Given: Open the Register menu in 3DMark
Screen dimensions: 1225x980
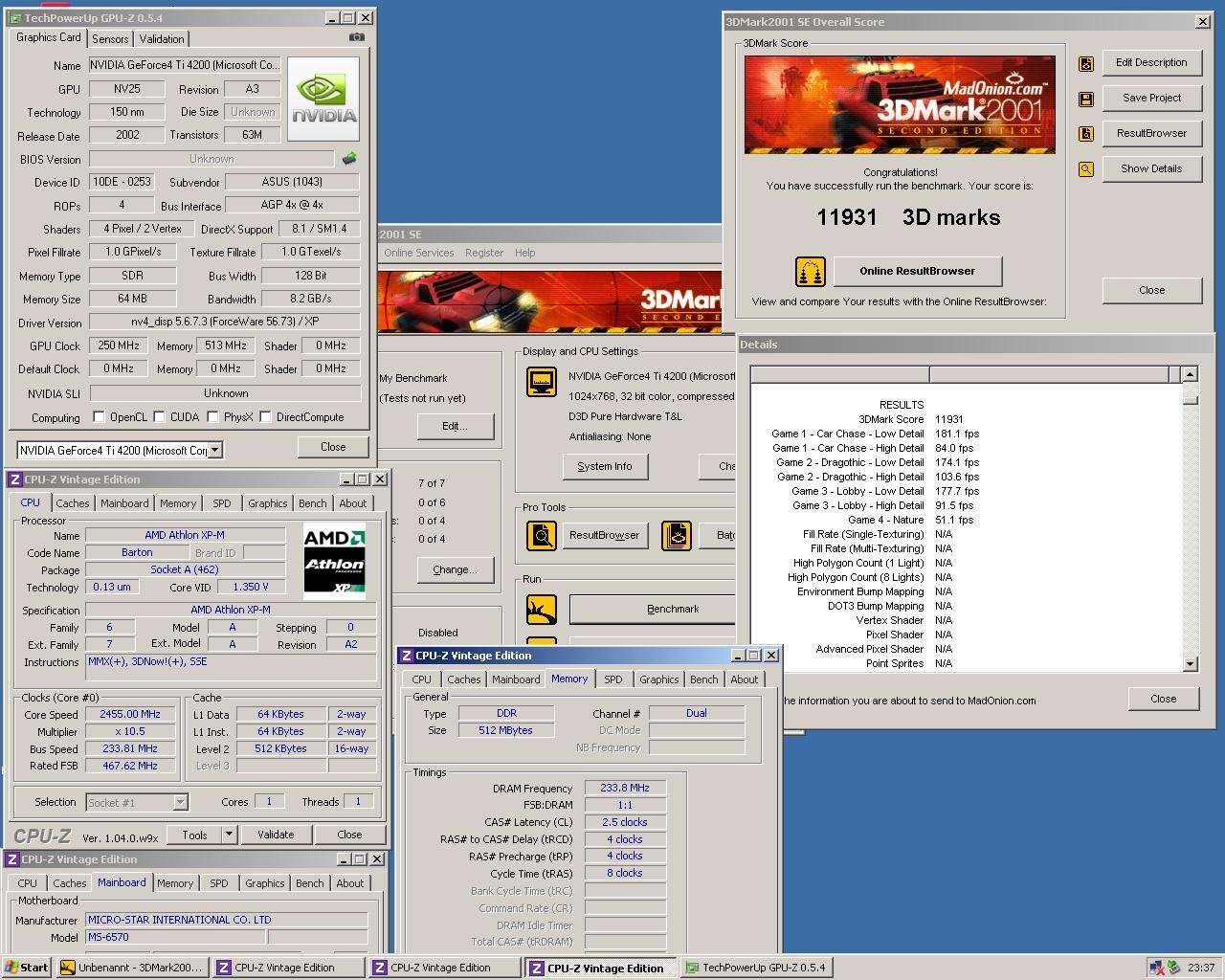Looking at the screenshot, I should pos(484,253).
